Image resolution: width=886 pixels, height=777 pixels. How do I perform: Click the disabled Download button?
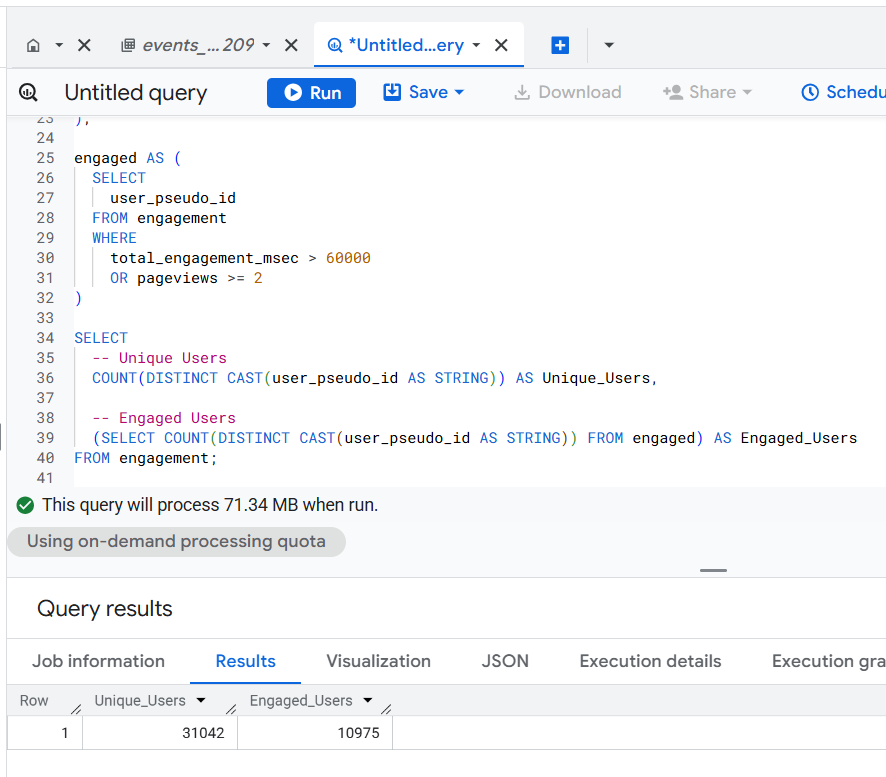pos(567,92)
